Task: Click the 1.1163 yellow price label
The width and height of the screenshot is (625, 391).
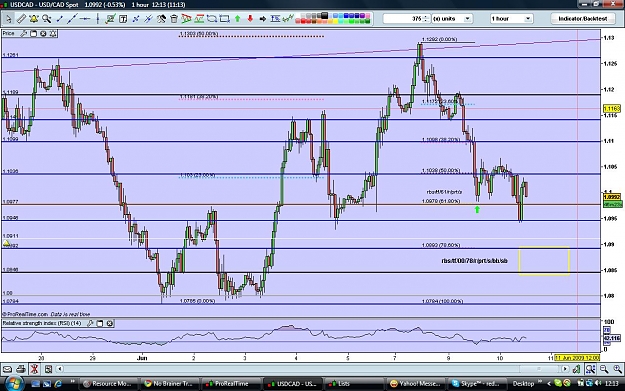Action: (x=612, y=108)
